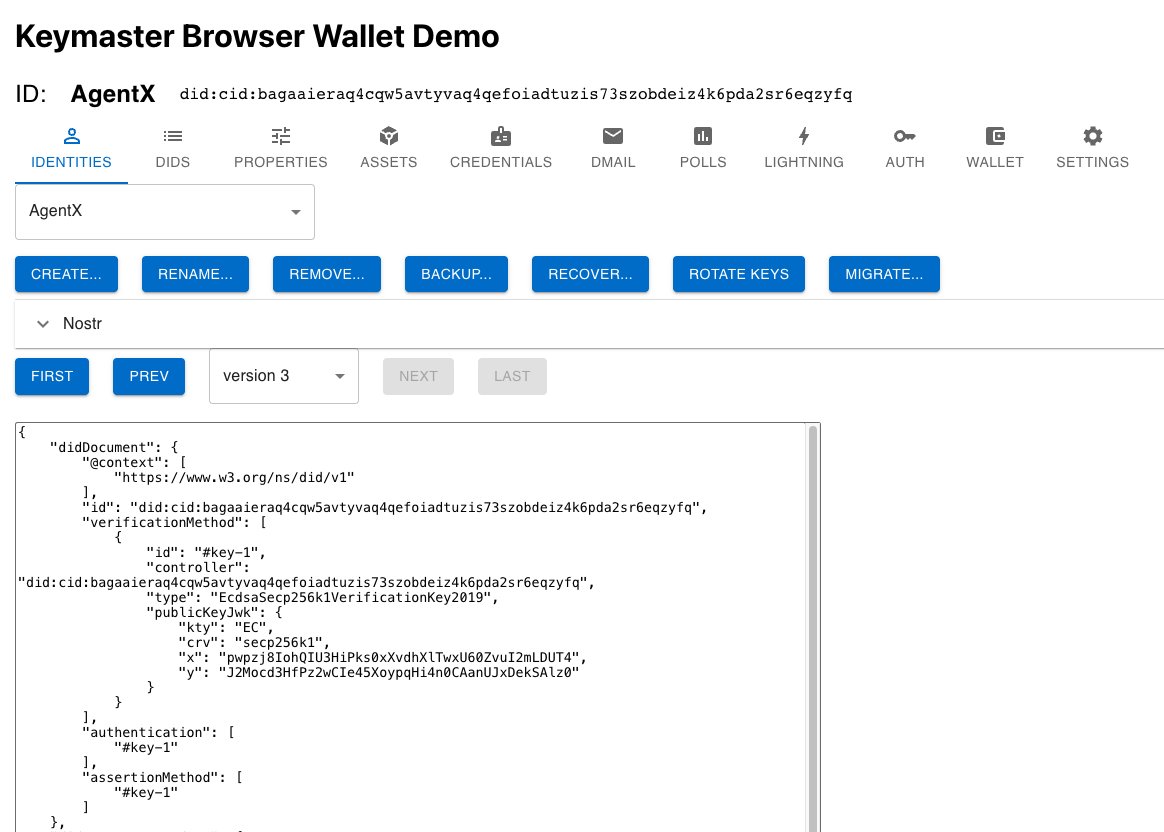Expand the Nostr section chevron
Viewport: 1164px width, 832px height.
click(x=43, y=324)
